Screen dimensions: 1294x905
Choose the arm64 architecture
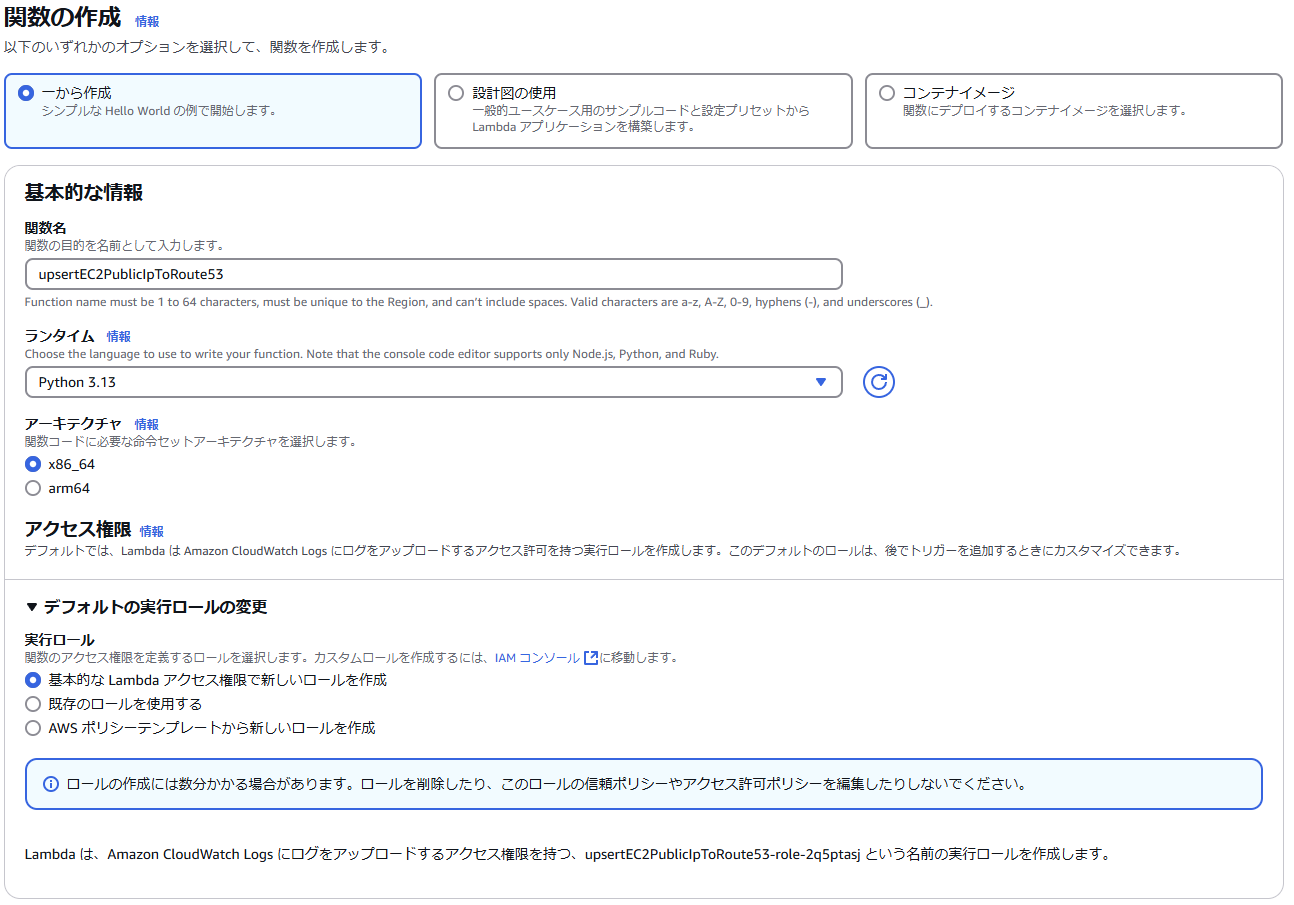[x=33, y=488]
